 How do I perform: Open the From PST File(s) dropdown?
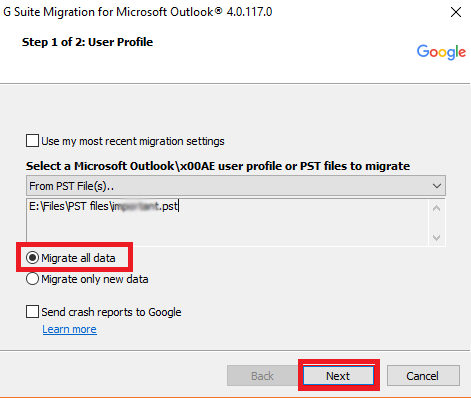236,186
